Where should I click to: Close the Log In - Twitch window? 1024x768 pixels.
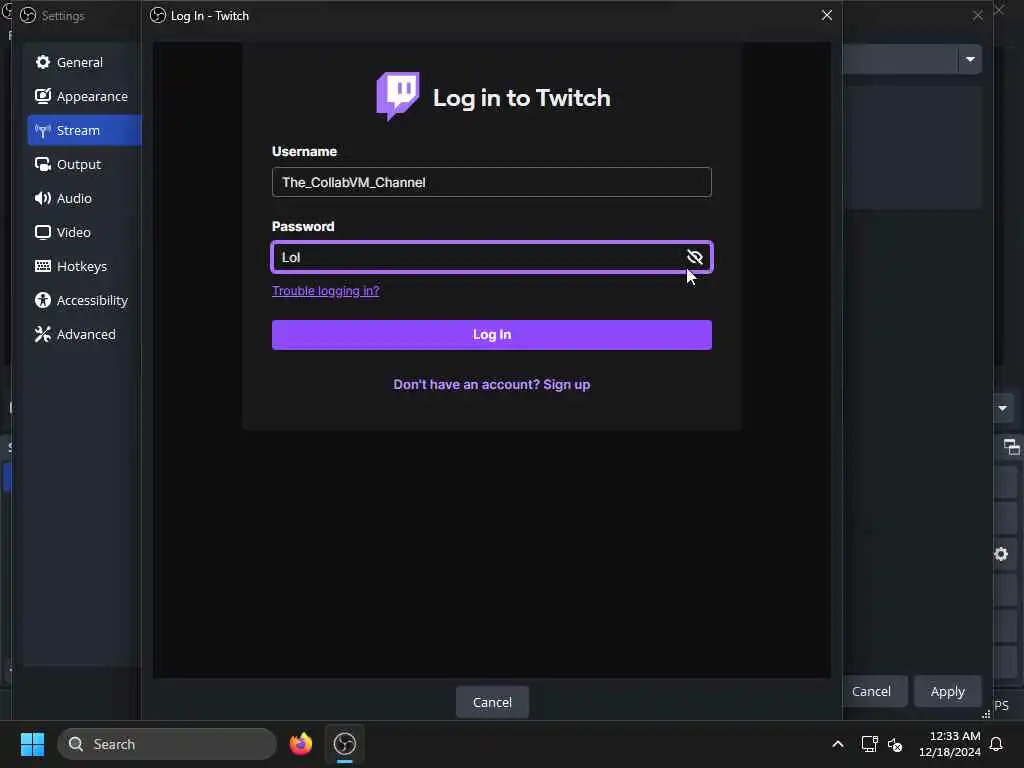click(x=826, y=15)
